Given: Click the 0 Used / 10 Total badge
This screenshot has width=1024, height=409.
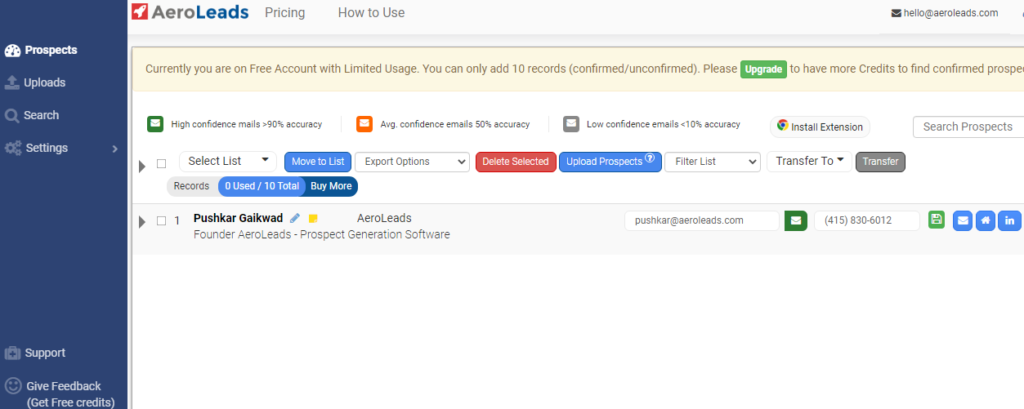Looking at the screenshot, I should click(262, 186).
